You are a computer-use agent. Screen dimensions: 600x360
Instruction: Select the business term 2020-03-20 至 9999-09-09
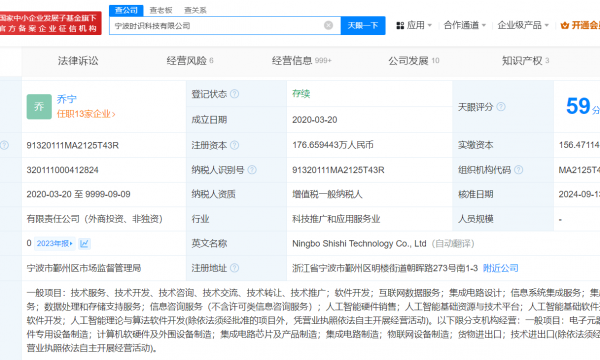point(78,194)
